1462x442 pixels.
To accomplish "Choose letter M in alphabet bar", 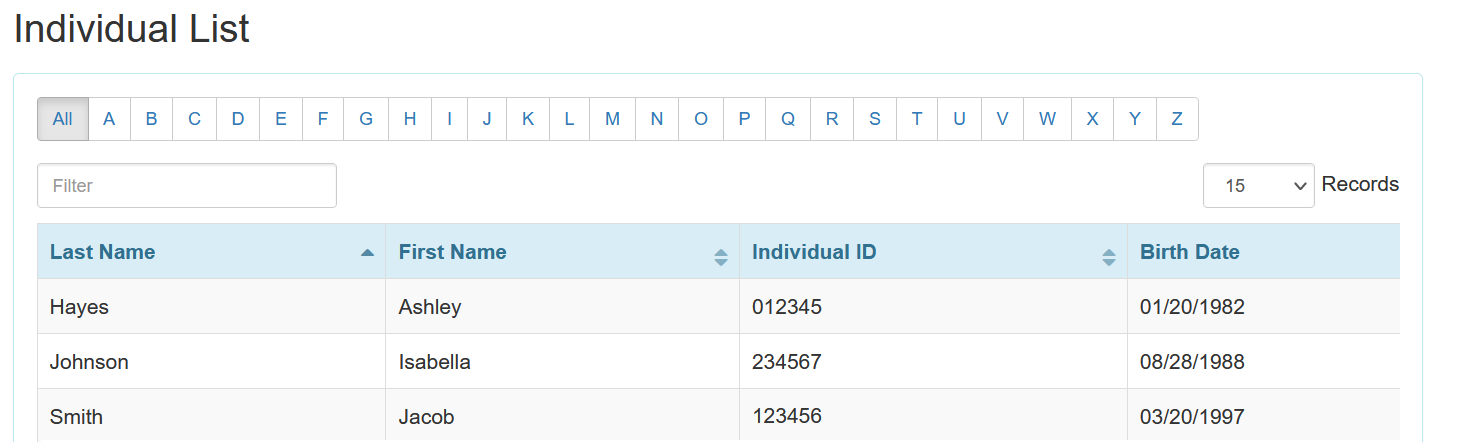I will click(612, 119).
